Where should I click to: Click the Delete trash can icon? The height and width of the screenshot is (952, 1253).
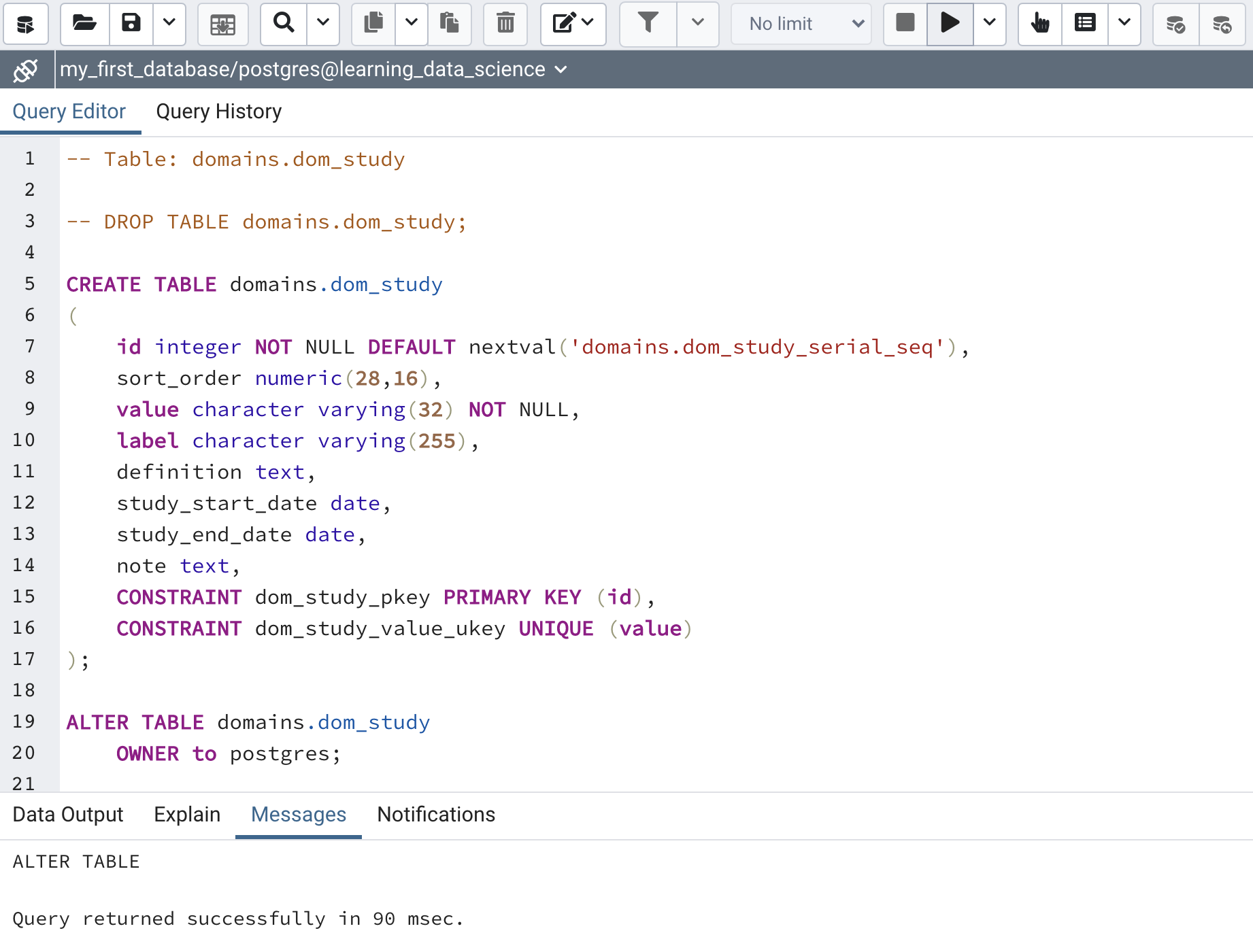pos(505,24)
